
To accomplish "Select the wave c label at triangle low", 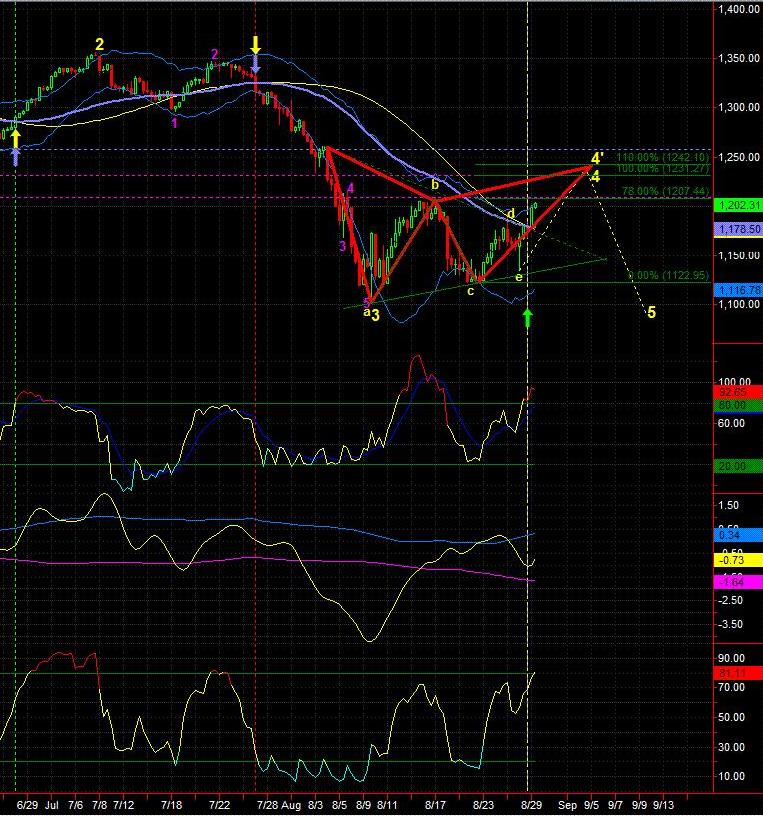I will coord(470,291).
